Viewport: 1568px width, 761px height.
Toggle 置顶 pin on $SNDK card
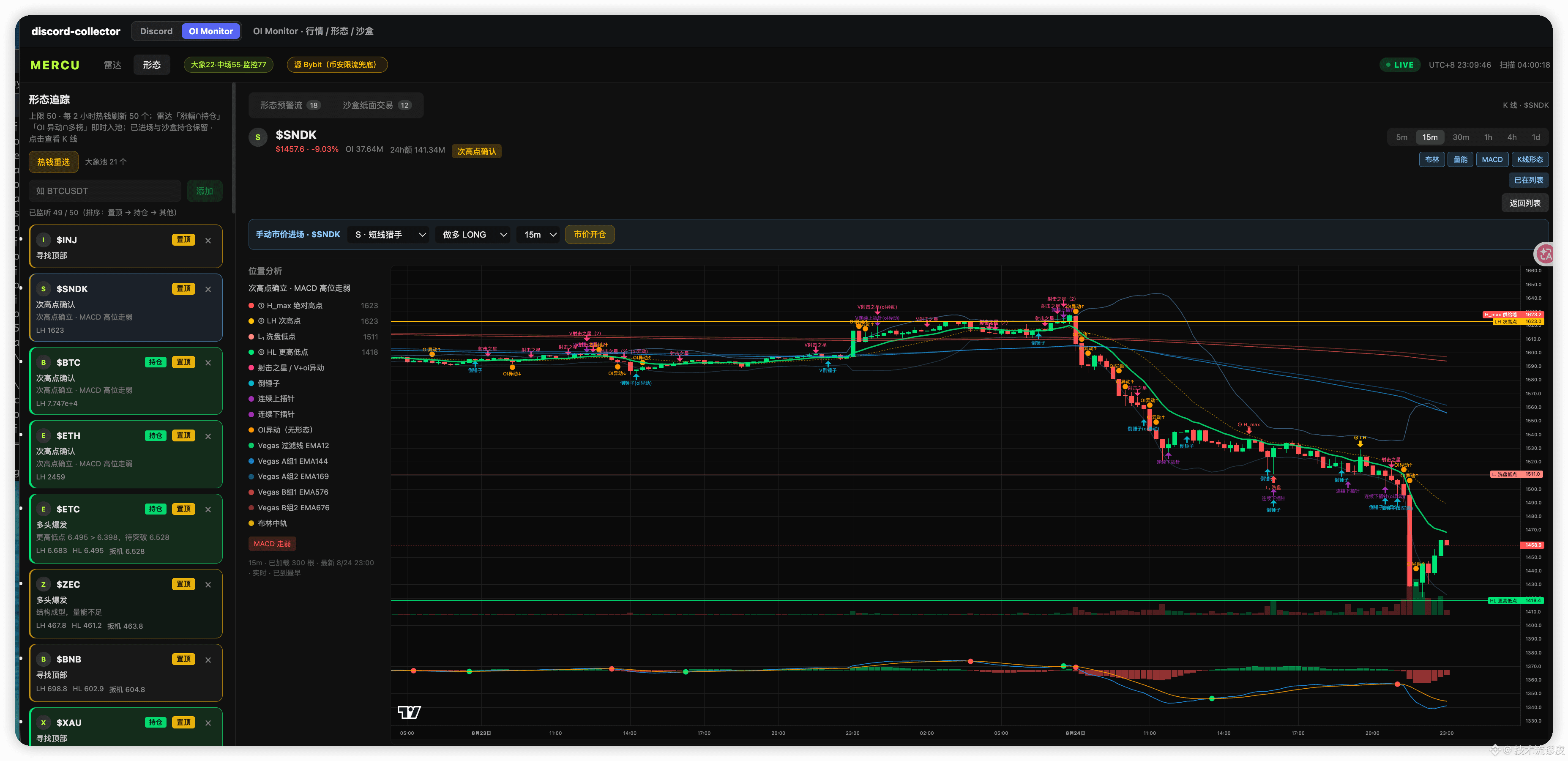183,289
